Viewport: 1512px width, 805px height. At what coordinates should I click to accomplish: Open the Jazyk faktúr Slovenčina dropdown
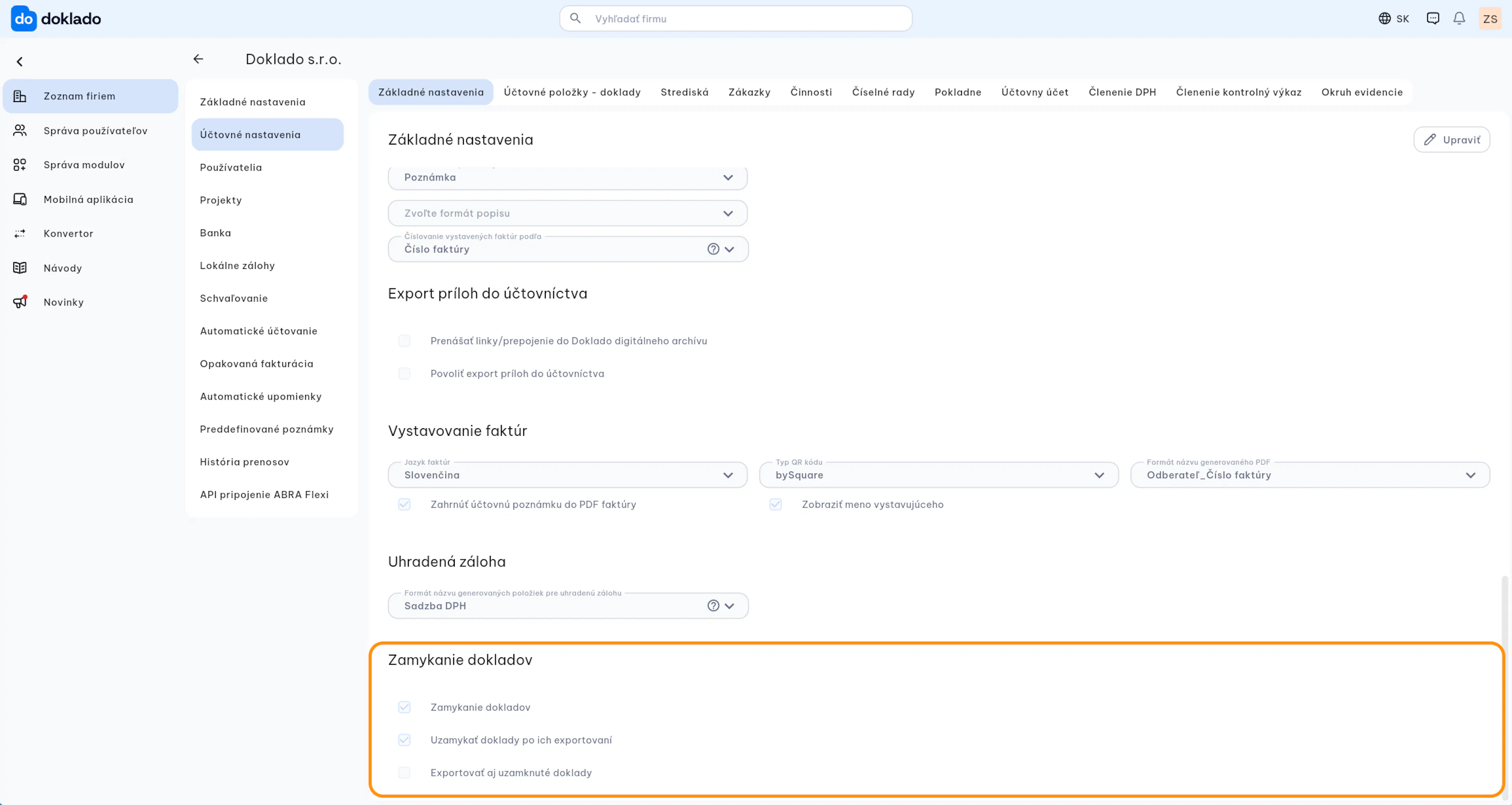pos(567,475)
